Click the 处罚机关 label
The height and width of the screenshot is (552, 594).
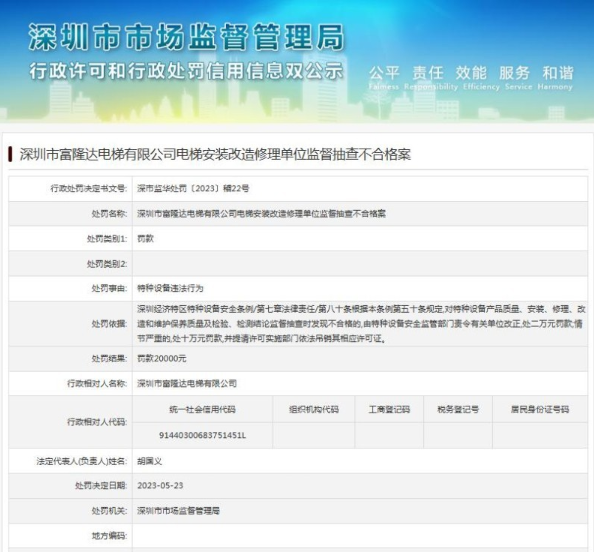click(109, 511)
